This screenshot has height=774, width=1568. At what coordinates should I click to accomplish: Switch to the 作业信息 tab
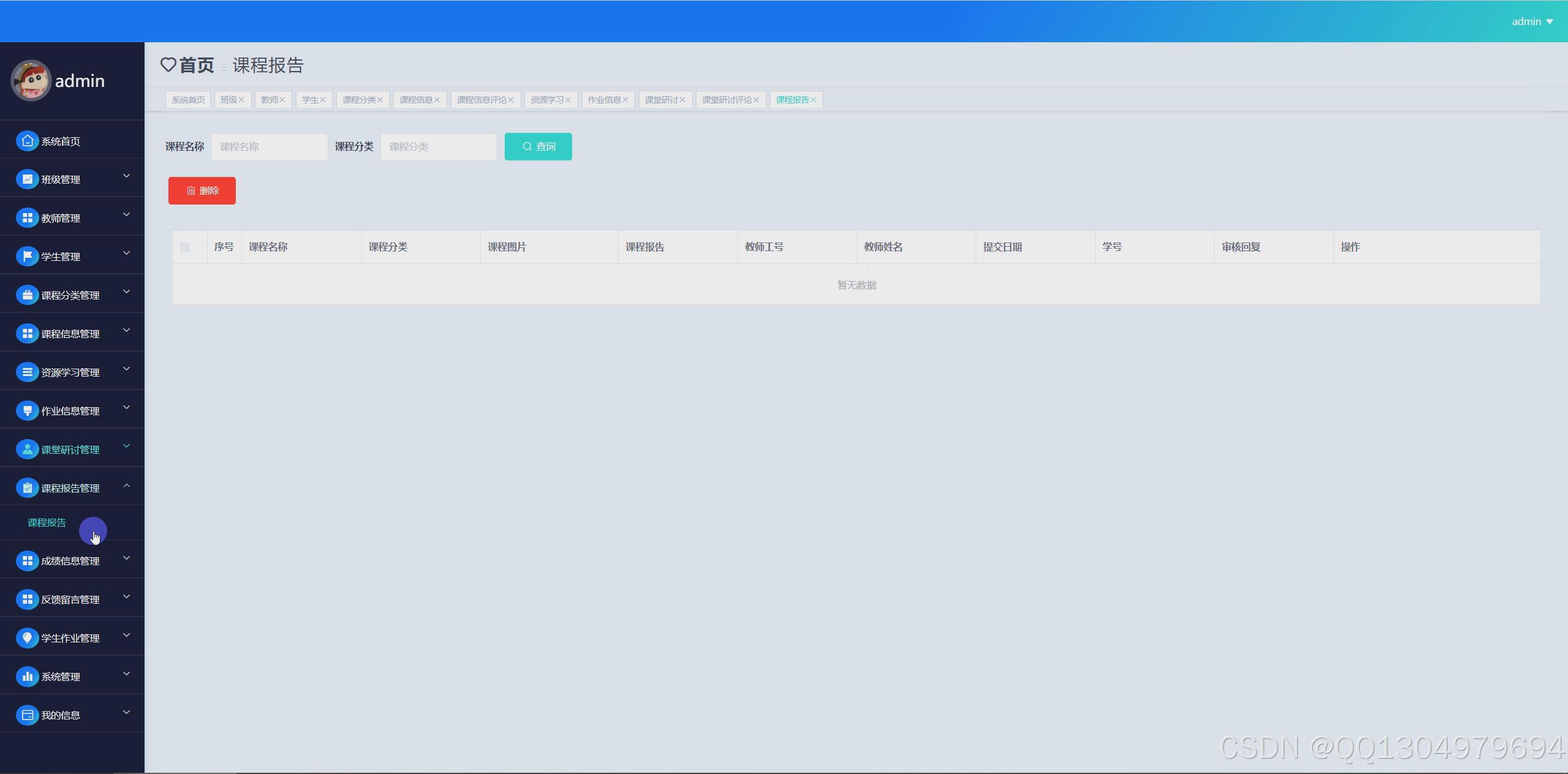604,100
